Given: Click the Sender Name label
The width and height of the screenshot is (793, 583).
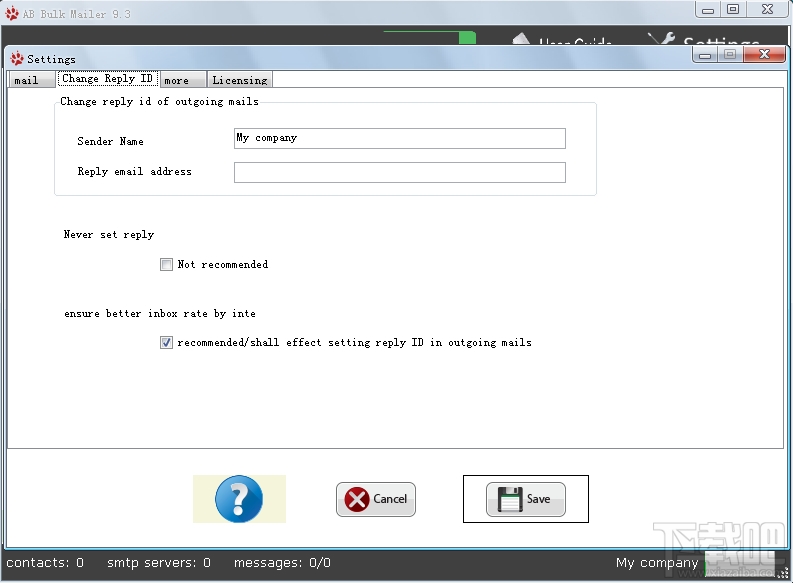Looking at the screenshot, I should pos(110,141).
